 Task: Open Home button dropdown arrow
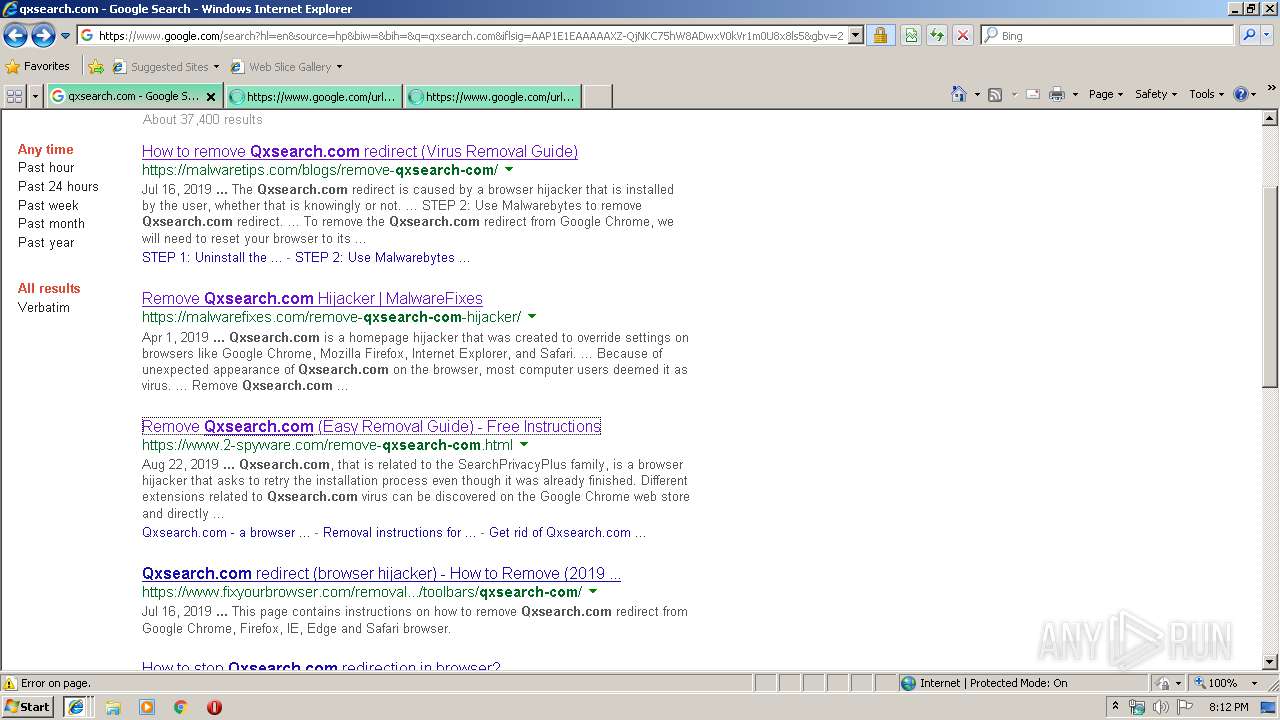click(x=977, y=94)
